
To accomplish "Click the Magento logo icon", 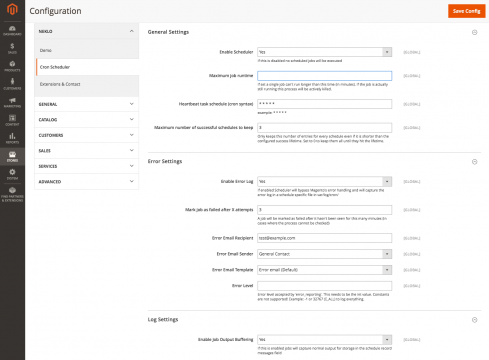I will [12, 9].
